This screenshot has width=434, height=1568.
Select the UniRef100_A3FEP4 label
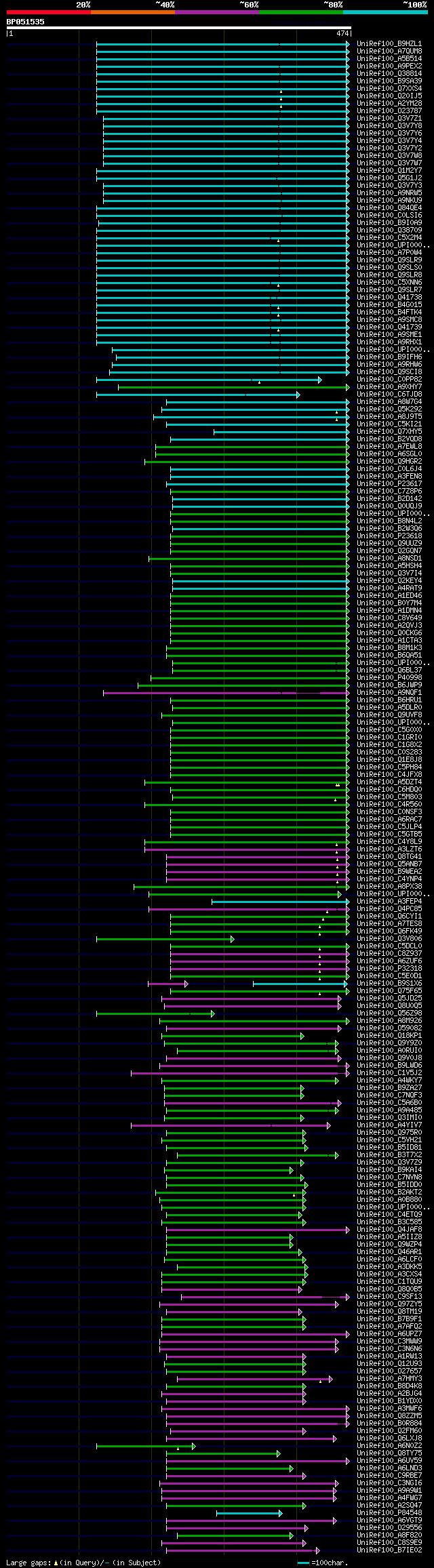pyautogui.click(x=389, y=901)
